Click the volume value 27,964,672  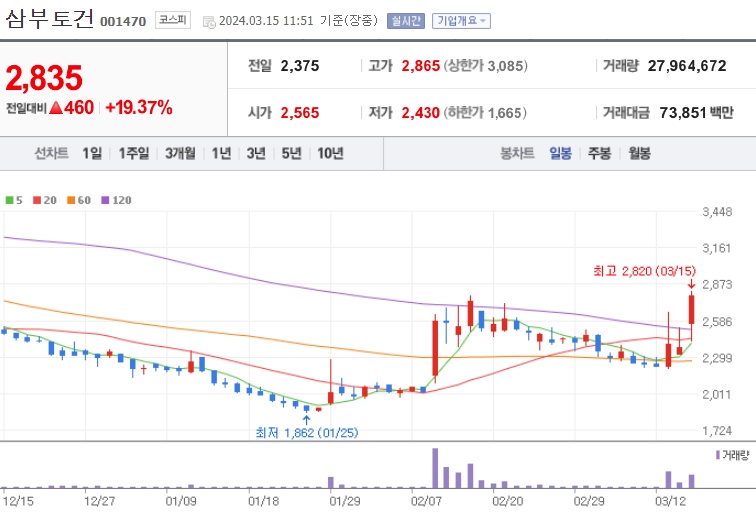(687, 66)
